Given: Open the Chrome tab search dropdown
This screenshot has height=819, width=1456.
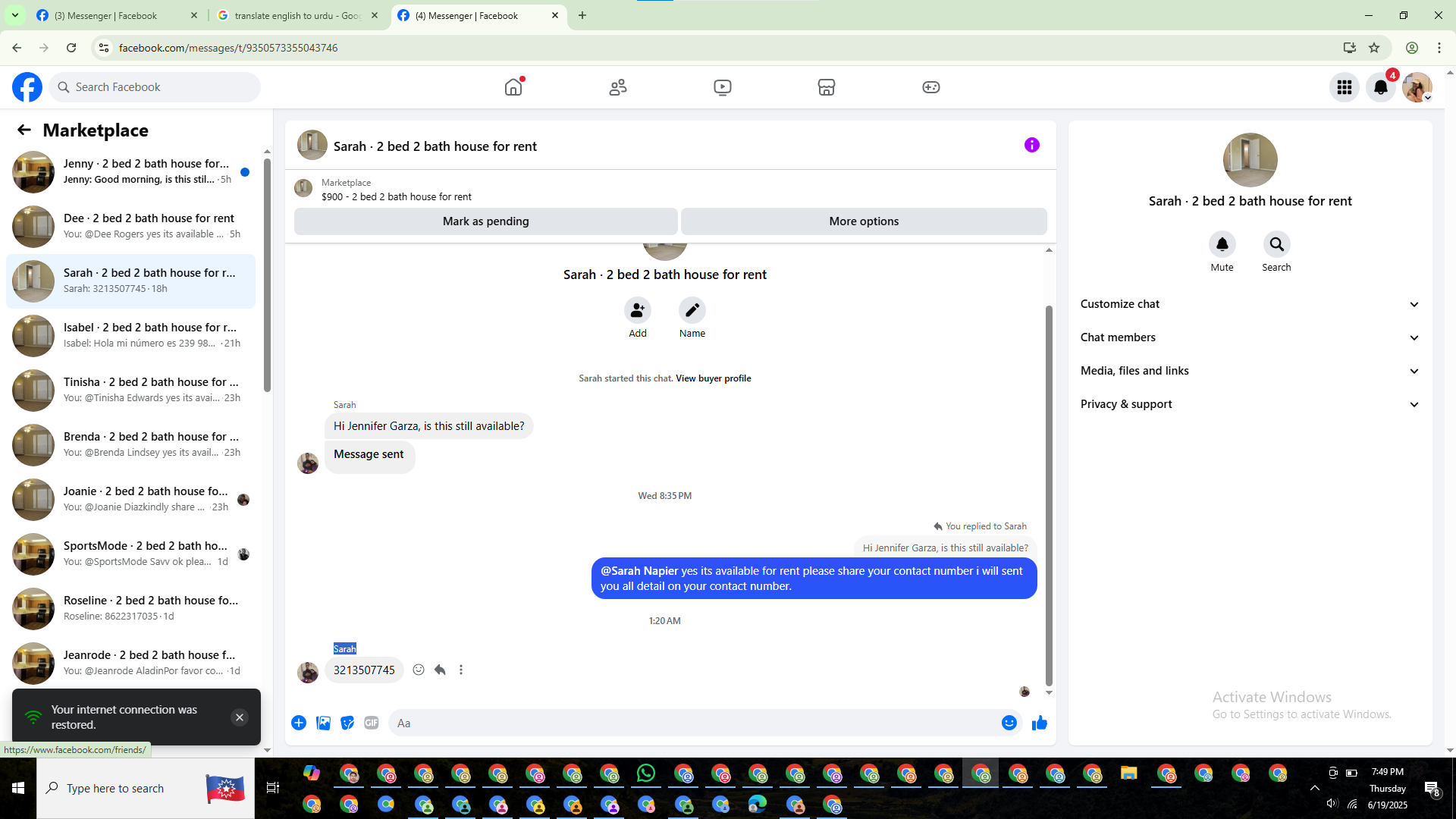Looking at the screenshot, I should [15, 15].
